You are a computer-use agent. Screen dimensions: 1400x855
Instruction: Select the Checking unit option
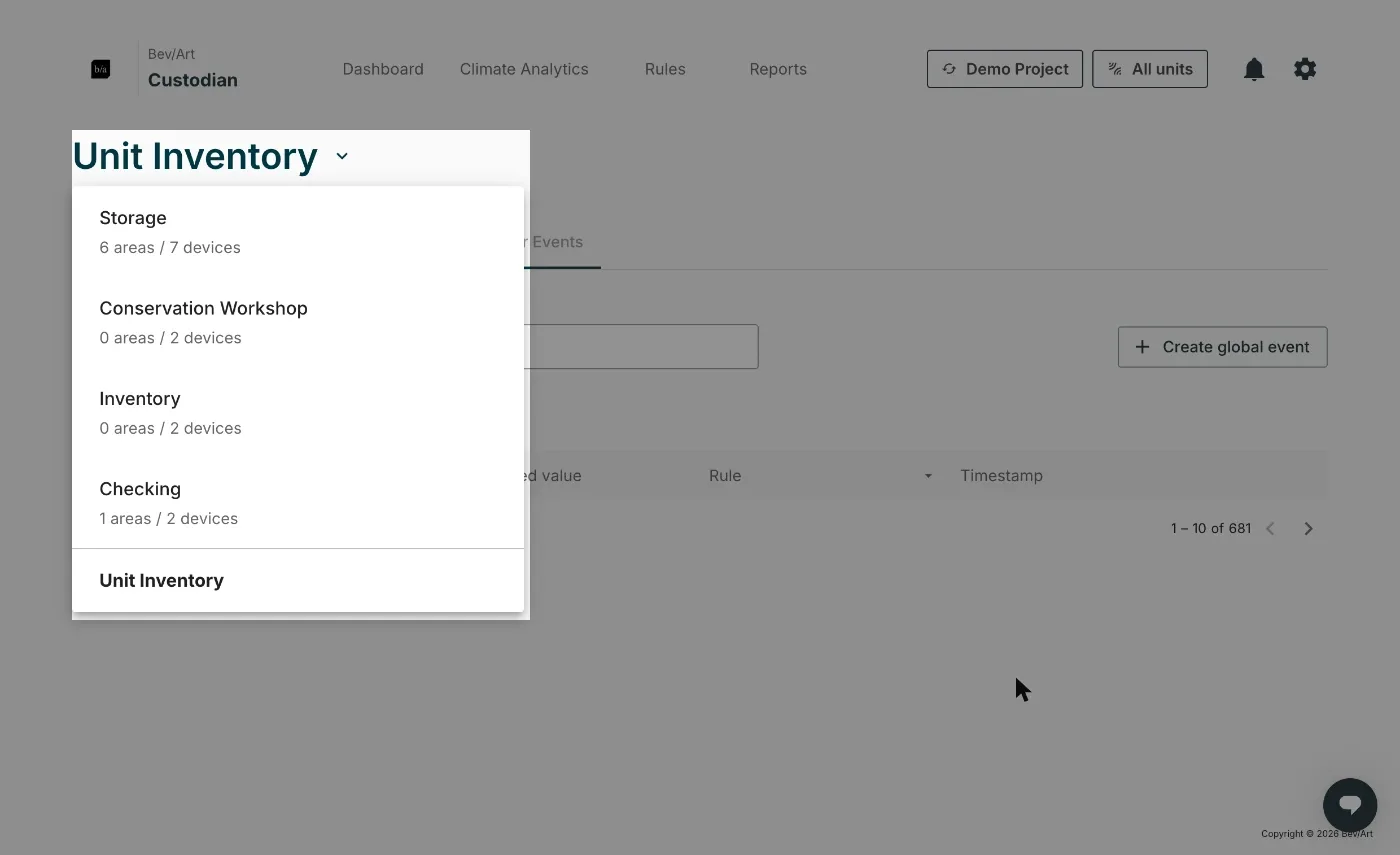coord(298,503)
